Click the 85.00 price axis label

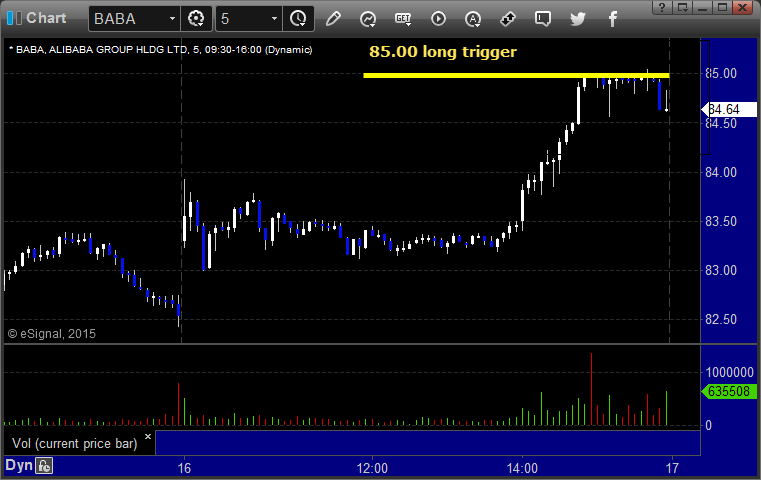(721, 73)
